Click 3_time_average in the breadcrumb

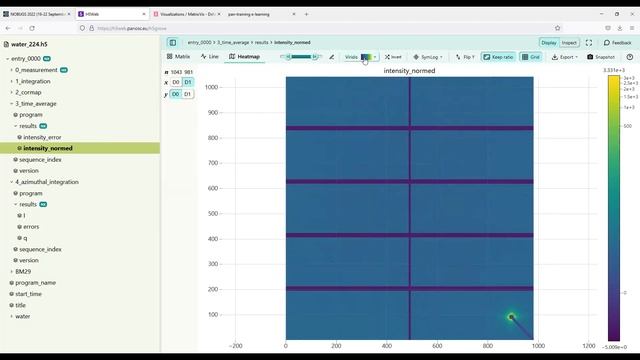pyautogui.click(x=233, y=42)
